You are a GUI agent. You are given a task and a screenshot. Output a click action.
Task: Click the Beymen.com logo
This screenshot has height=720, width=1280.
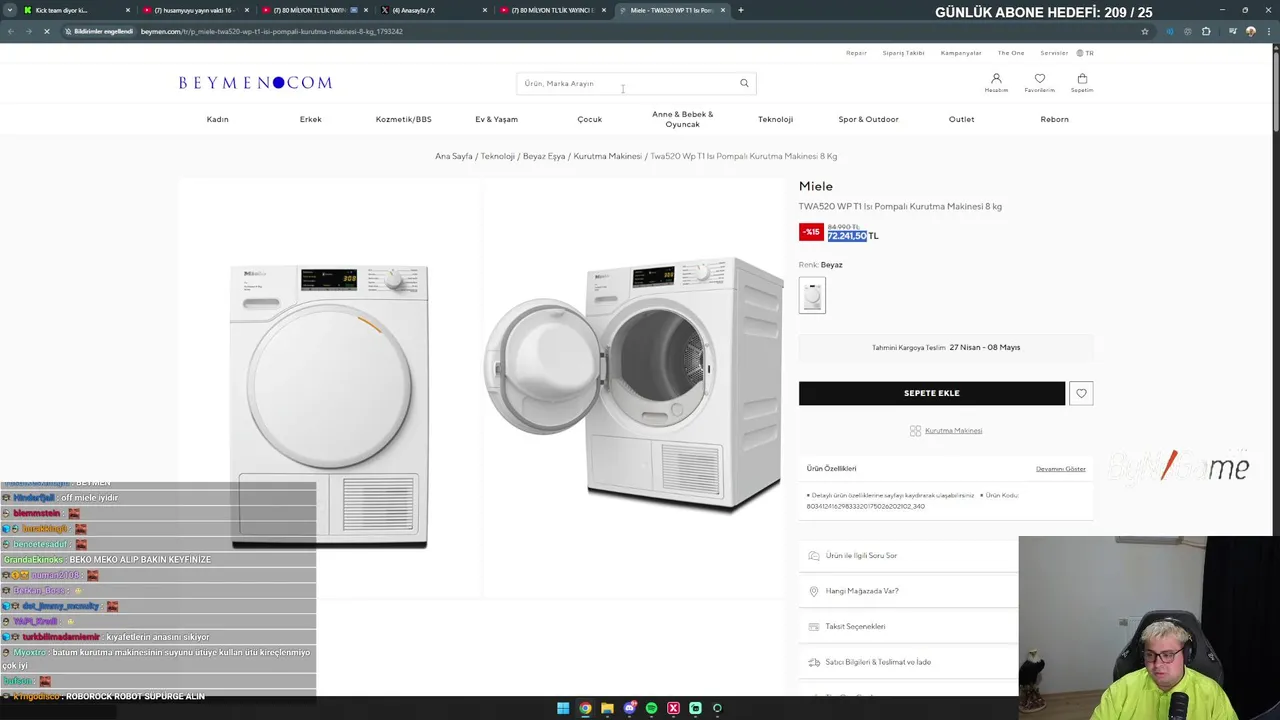coord(255,83)
